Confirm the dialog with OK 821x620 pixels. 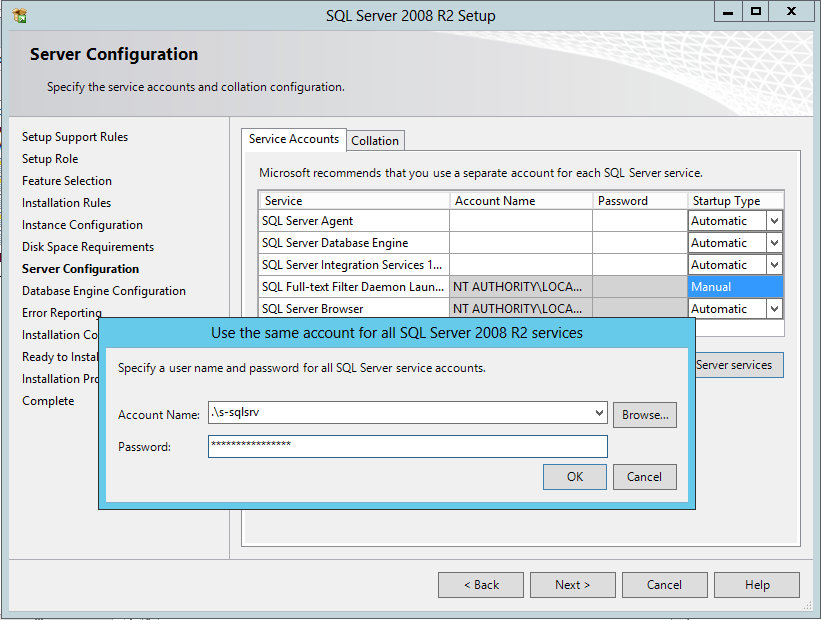[x=575, y=477]
